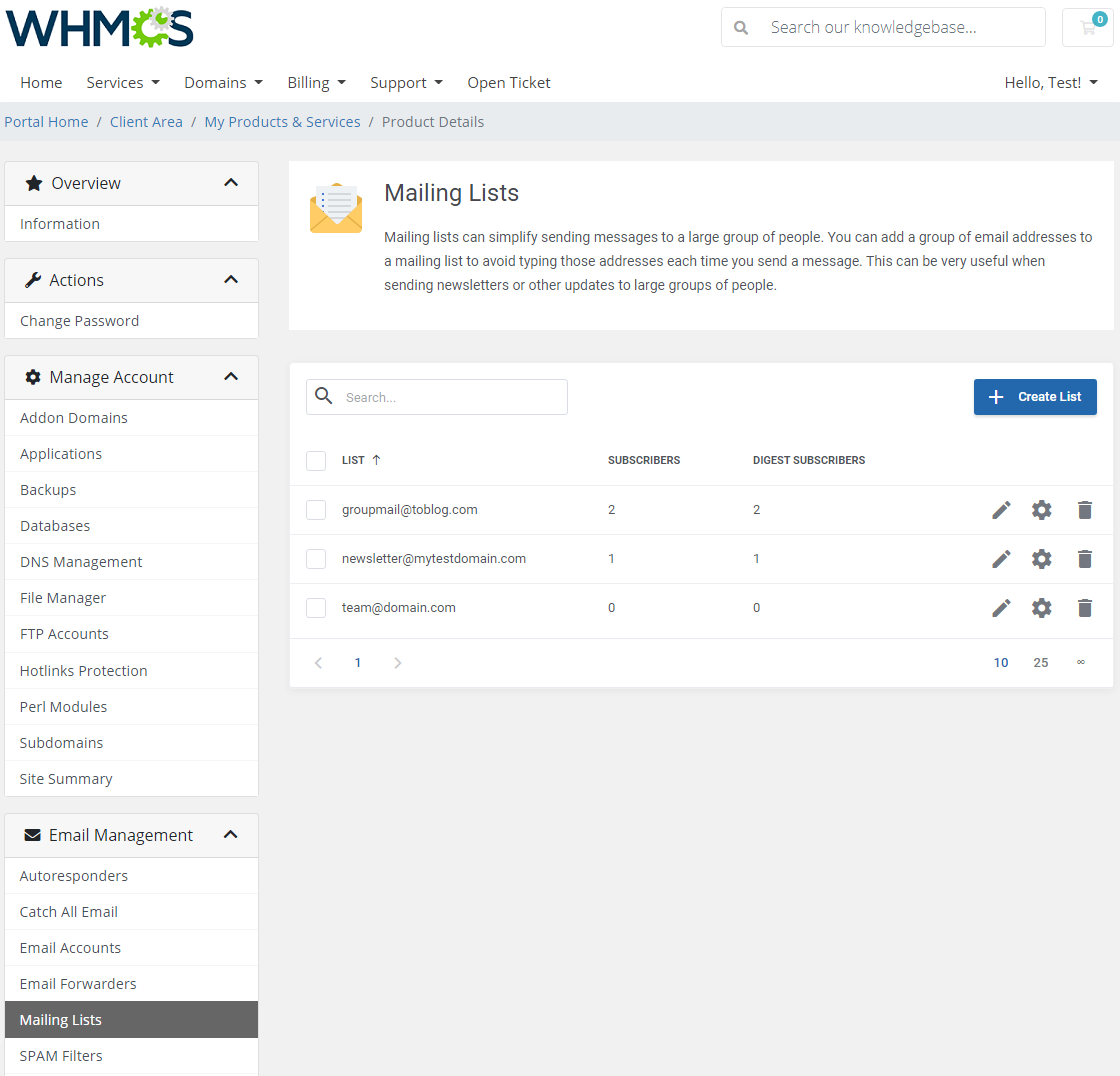The image size is (1120, 1076).
Task: Open Autoresponders in sidebar
Action: pos(131,876)
